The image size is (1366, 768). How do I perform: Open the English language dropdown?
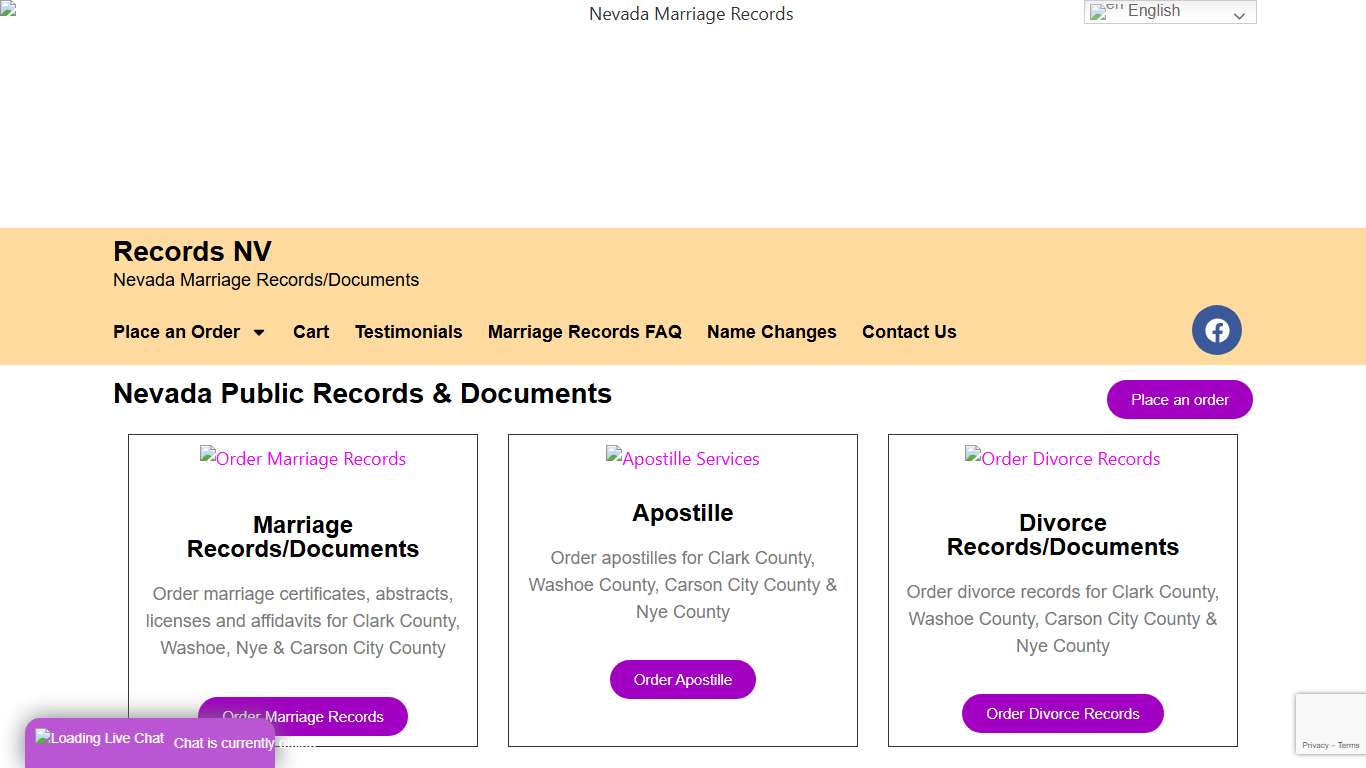pos(1170,11)
